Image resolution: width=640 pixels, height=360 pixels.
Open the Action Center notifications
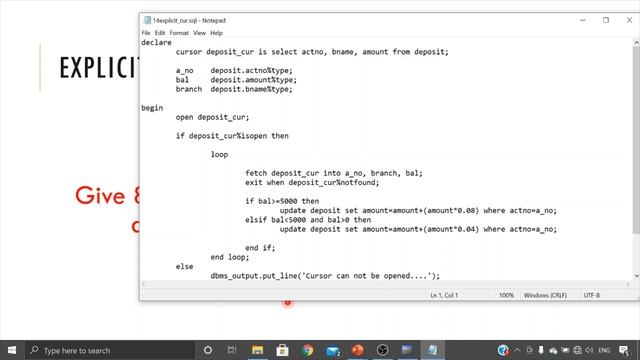pyautogui.click(x=624, y=350)
